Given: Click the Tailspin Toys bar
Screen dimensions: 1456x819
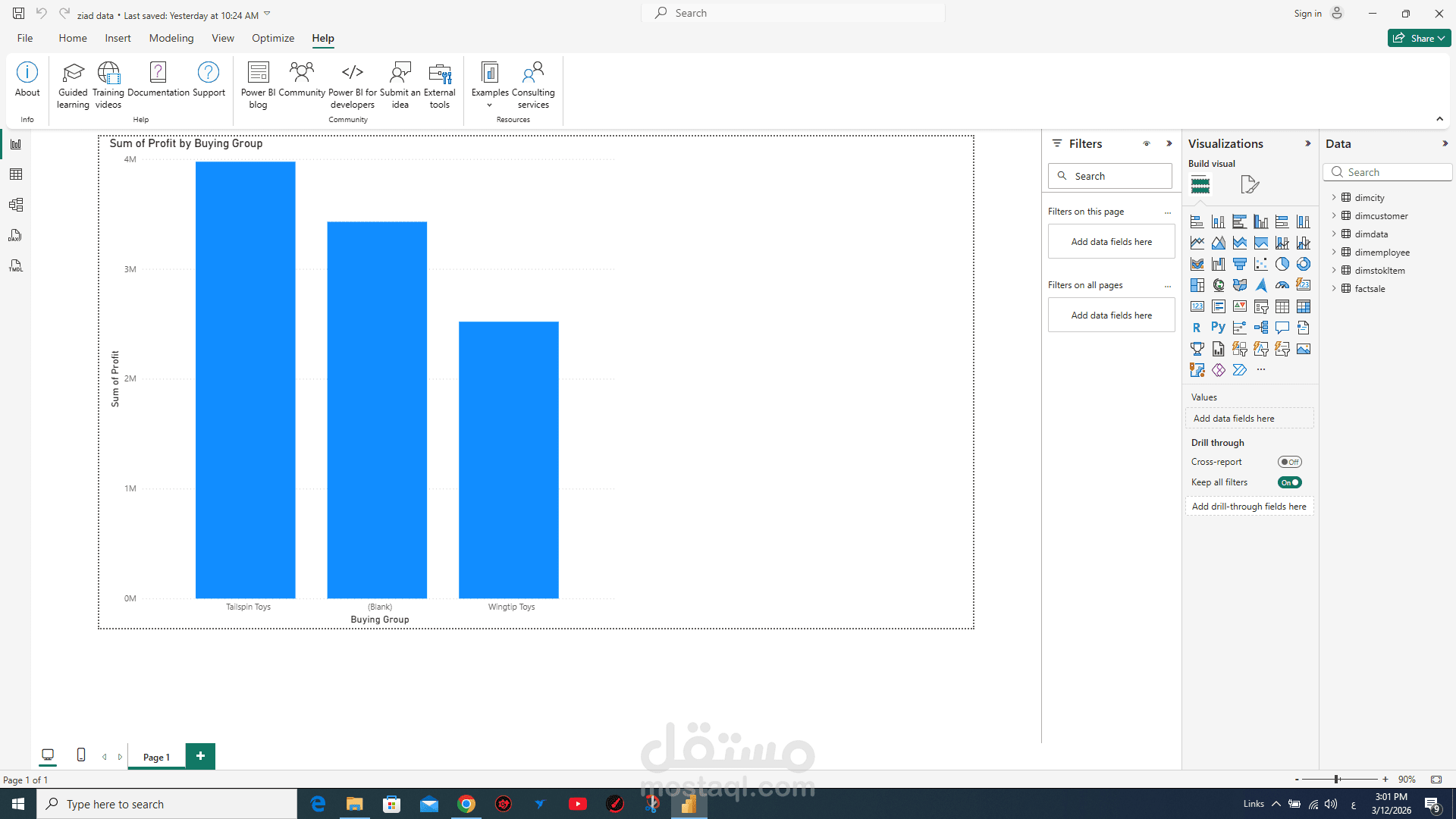Looking at the screenshot, I should (245, 380).
